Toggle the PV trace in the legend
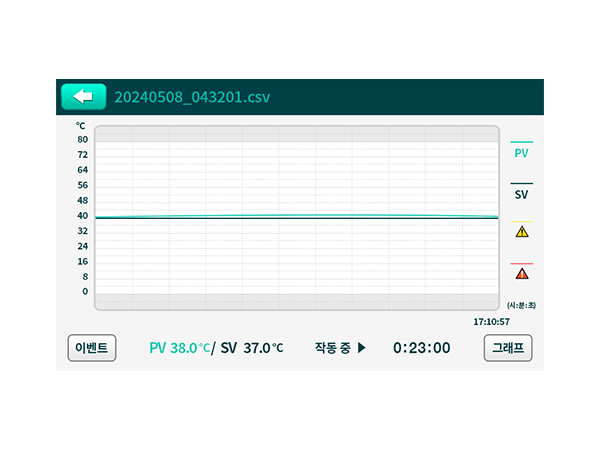 (x=521, y=153)
